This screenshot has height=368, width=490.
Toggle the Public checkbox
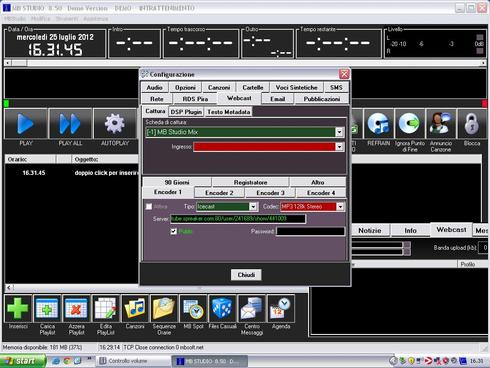pyautogui.click(x=174, y=231)
